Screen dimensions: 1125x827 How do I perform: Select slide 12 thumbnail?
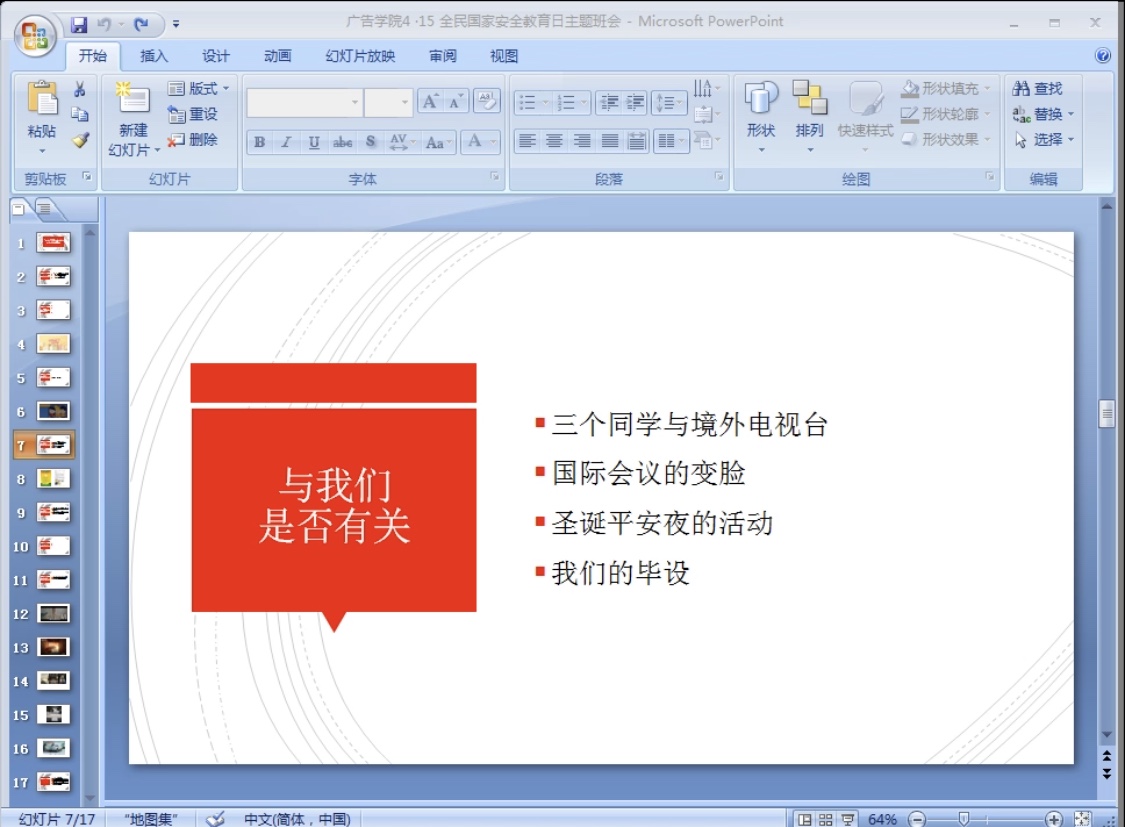(x=53, y=614)
